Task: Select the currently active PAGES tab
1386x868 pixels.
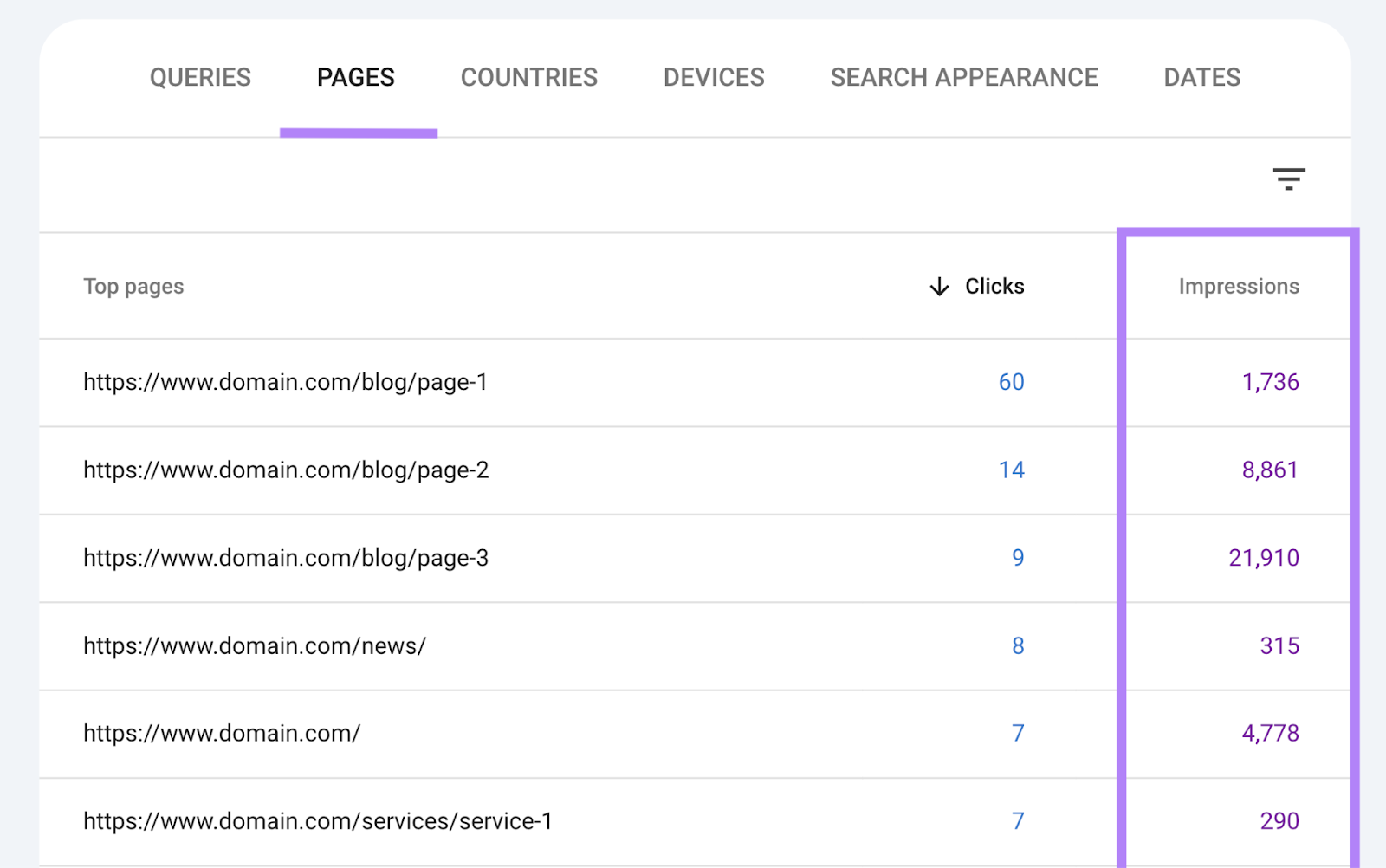Action: click(x=356, y=77)
